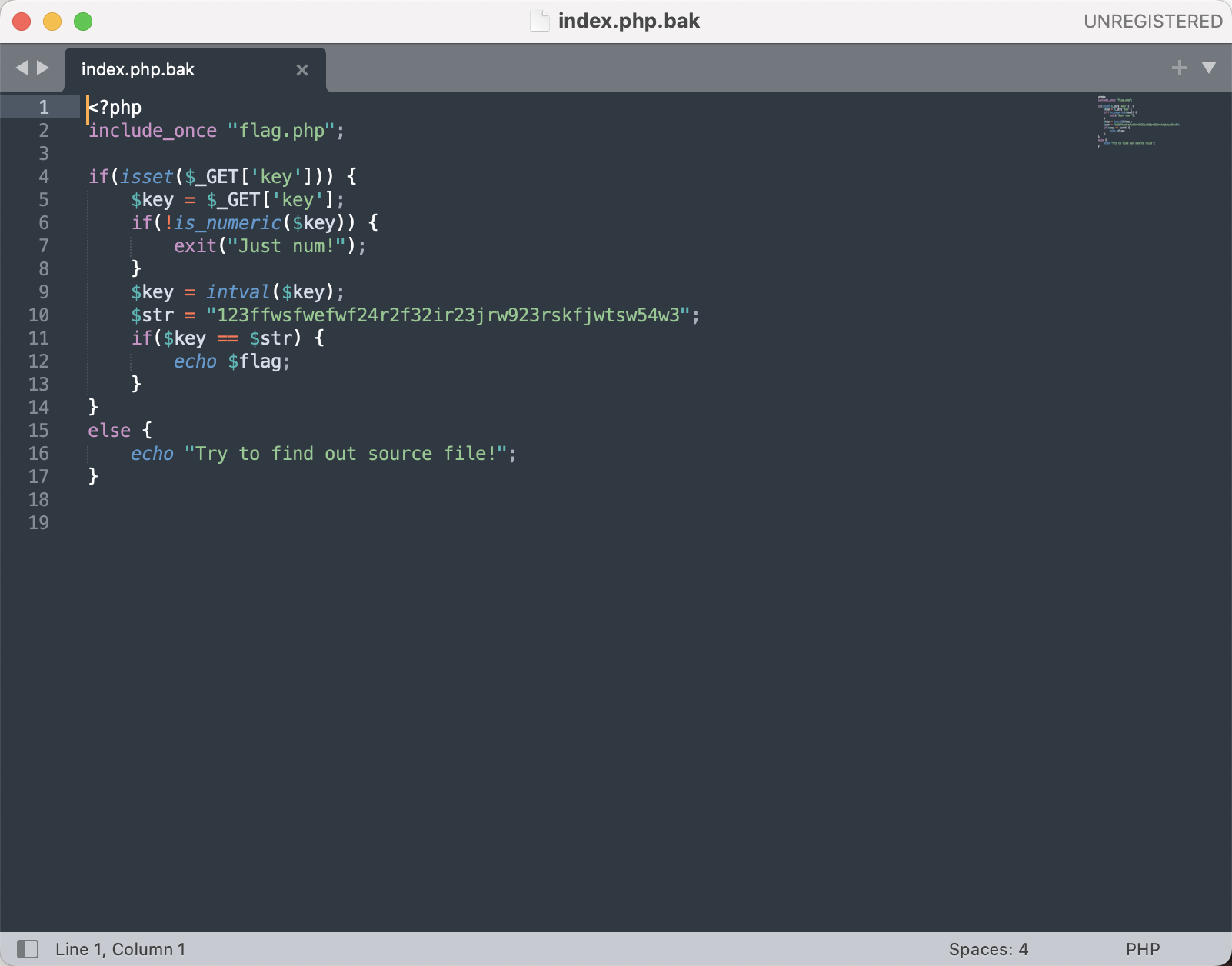Click the <?php opening tag

tap(115, 108)
